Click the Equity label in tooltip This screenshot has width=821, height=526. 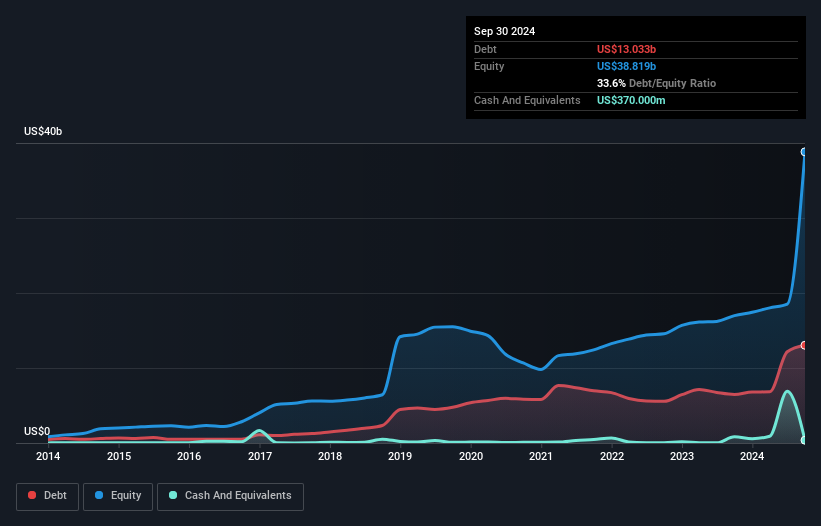pos(489,66)
